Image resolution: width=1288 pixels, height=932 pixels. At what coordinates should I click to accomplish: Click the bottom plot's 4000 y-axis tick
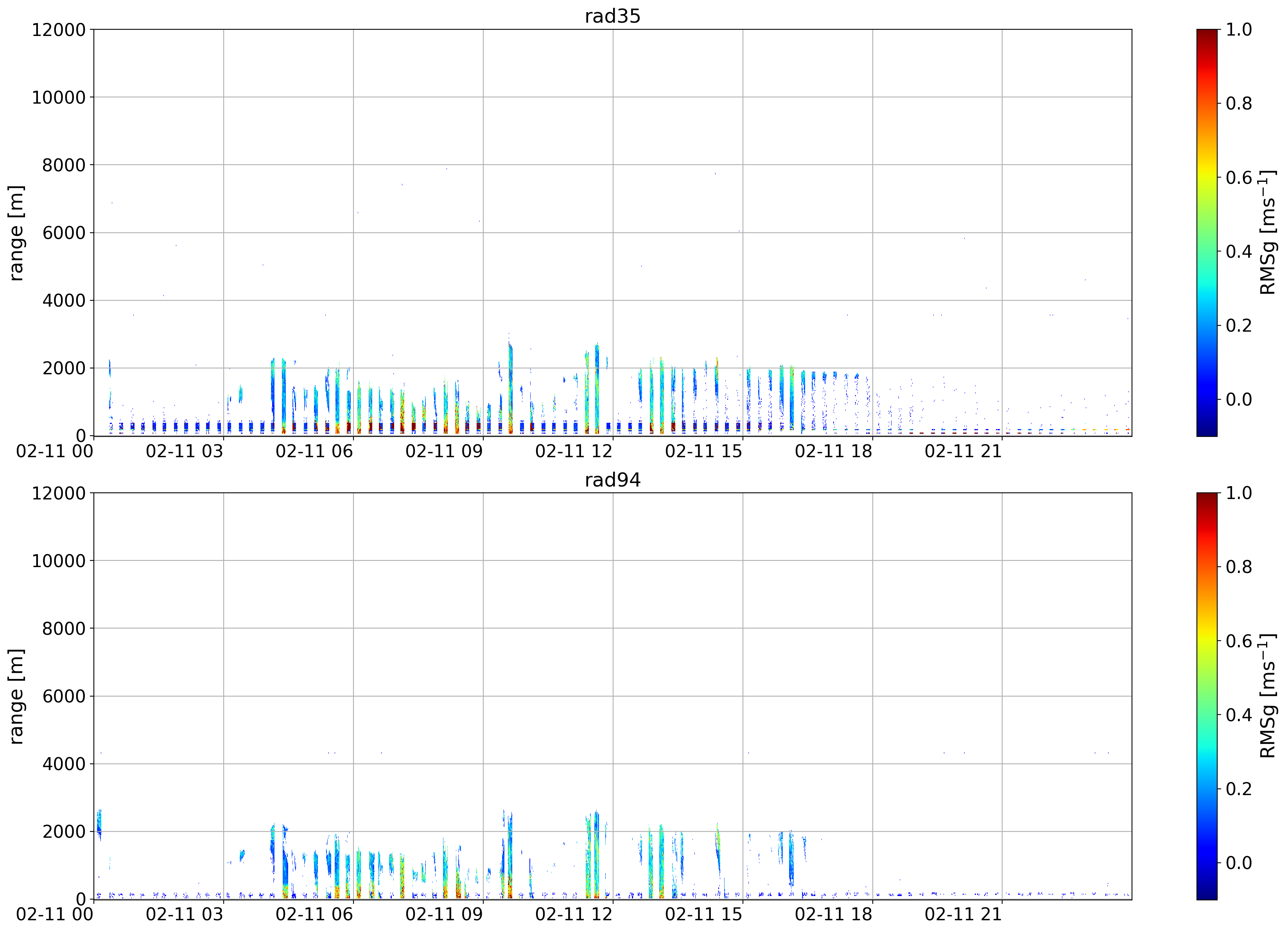[x=64, y=764]
